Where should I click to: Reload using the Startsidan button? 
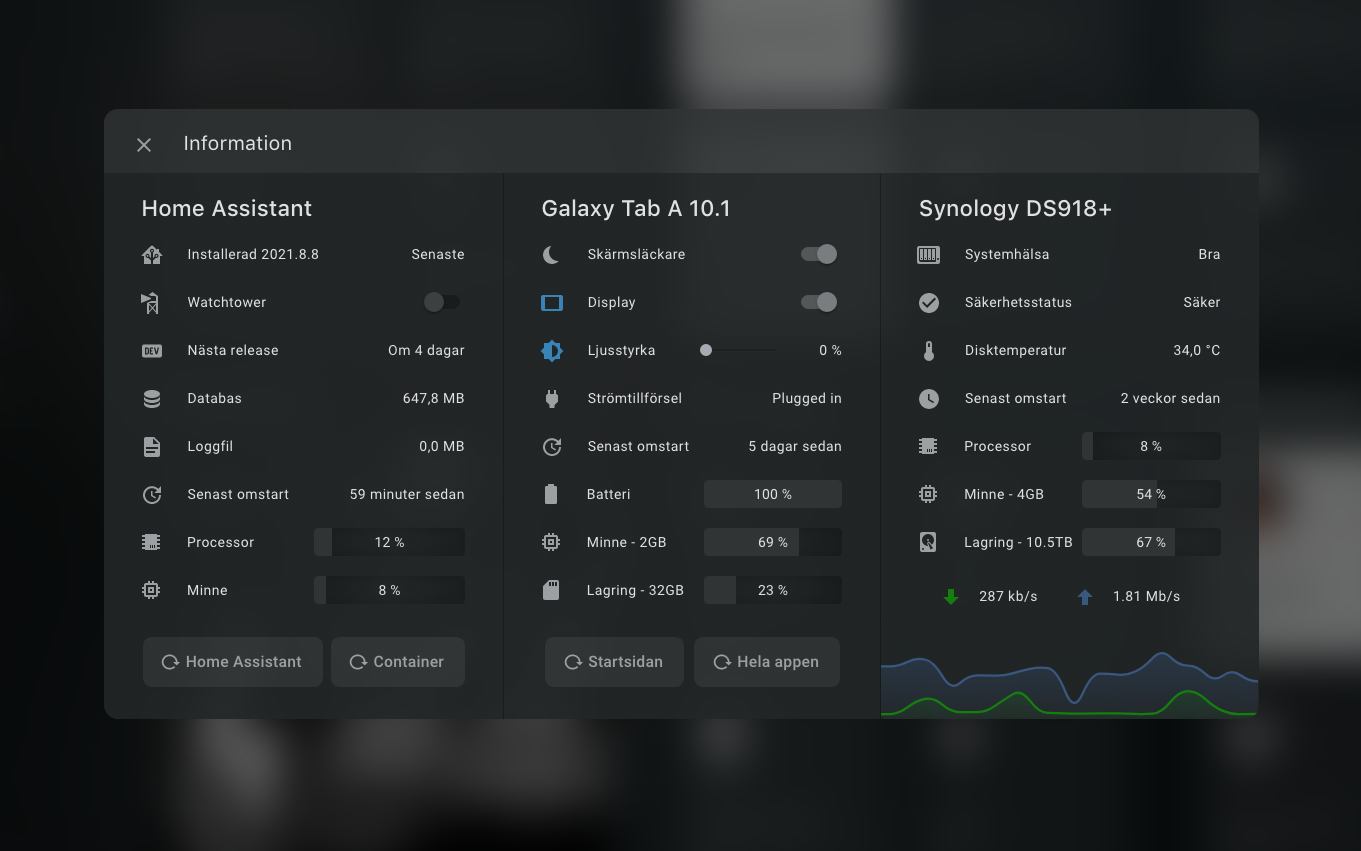(614, 662)
